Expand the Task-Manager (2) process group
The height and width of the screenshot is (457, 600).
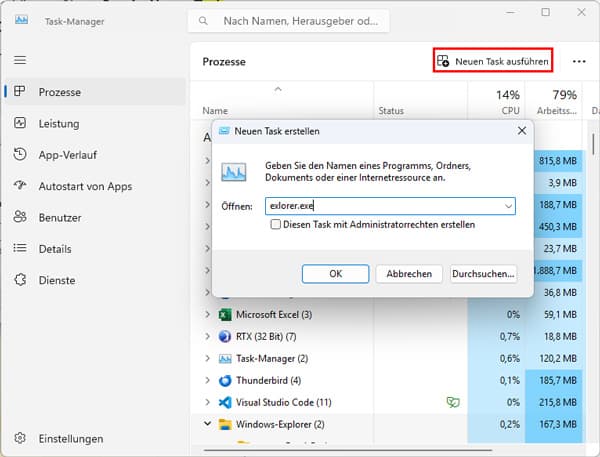(x=207, y=358)
